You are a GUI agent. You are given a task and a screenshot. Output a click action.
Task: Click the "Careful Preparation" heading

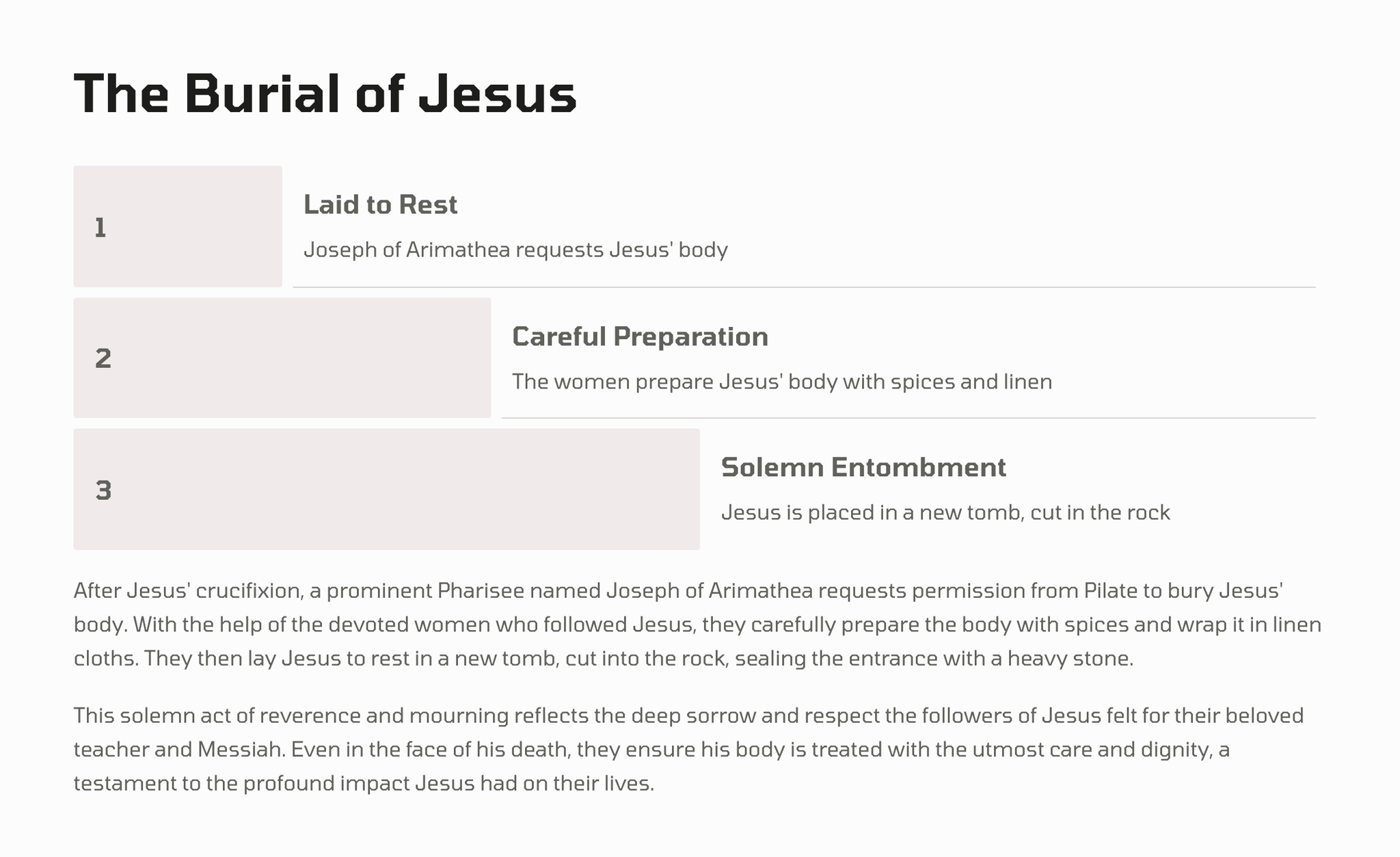[640, 337]
